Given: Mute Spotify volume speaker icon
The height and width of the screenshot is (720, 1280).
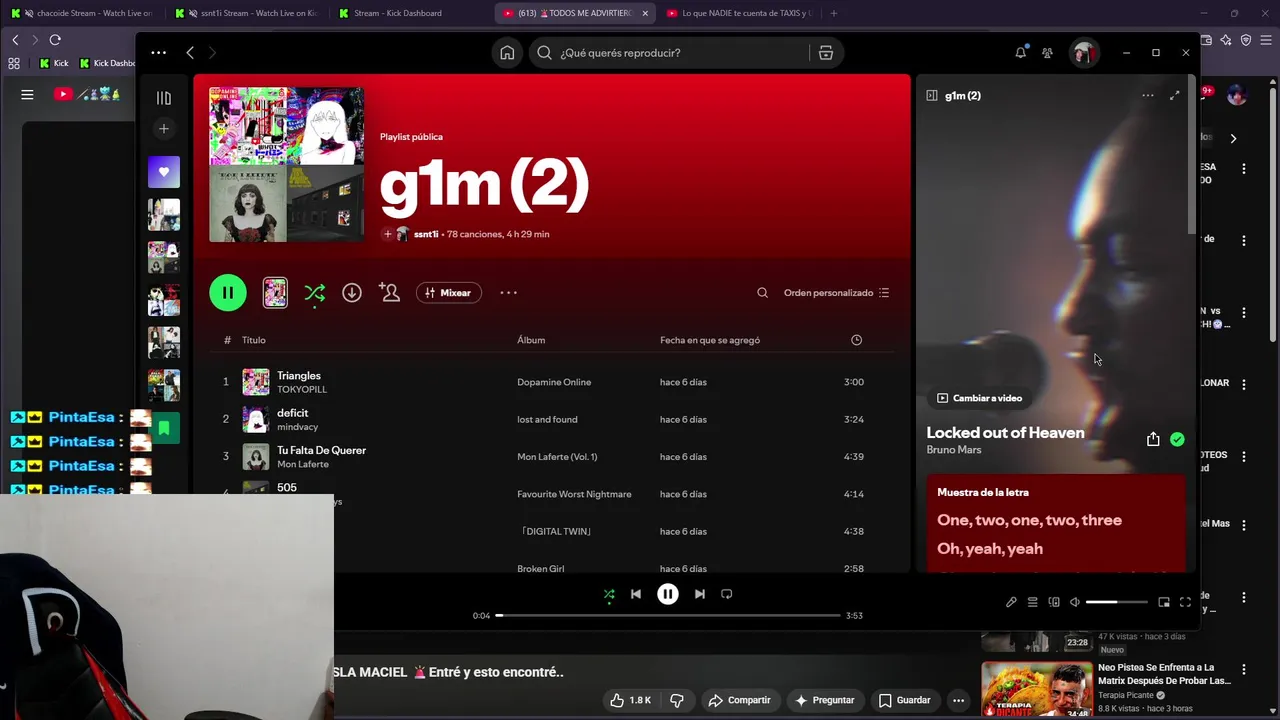Looking at the screenshot, I should [1075, 602].
